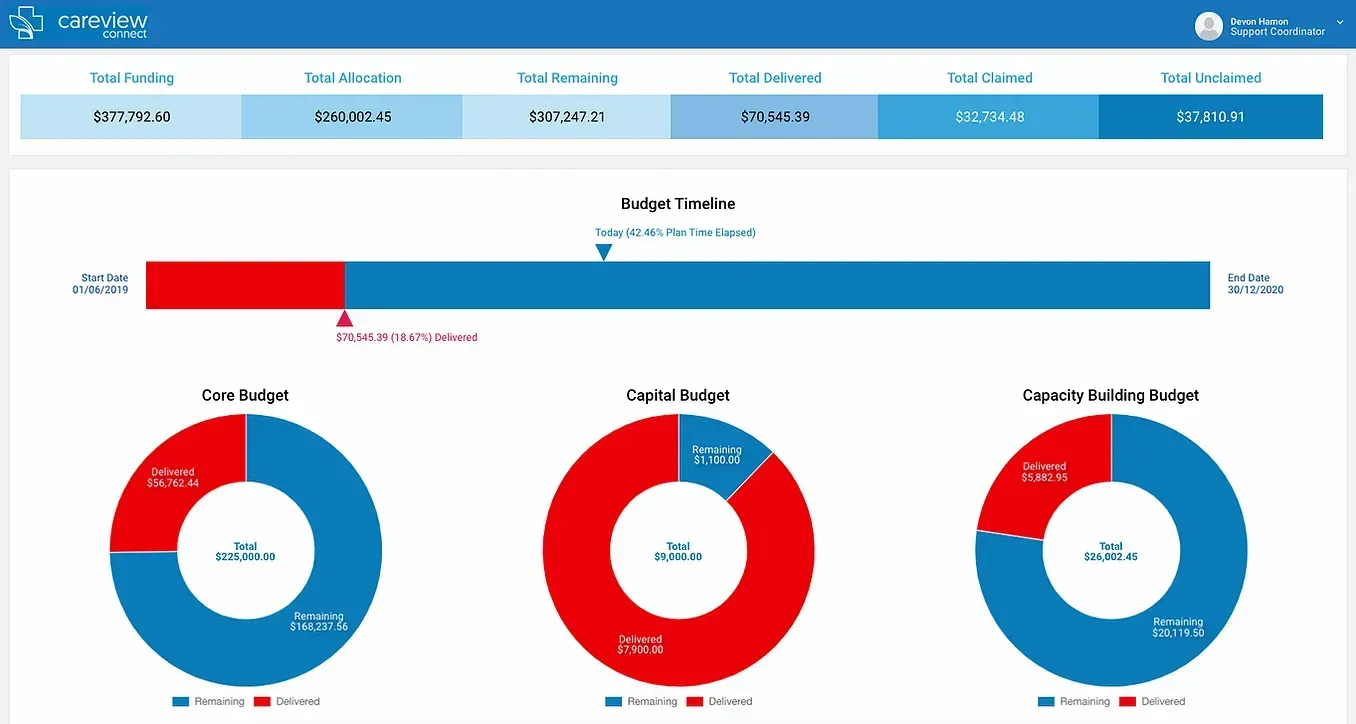Click the blue Today timeline marker
1356x724 pixels.
pos(603,252)
